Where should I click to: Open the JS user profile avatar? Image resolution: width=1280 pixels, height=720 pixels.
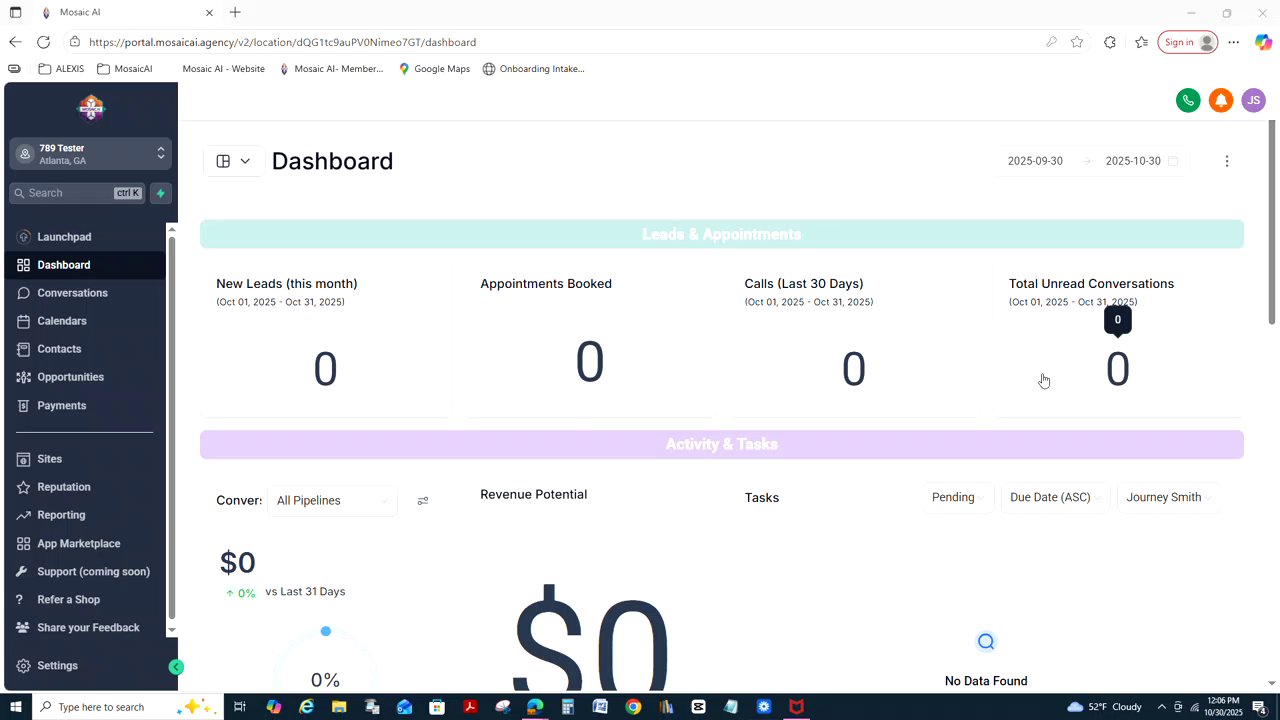click(1253, 100)
